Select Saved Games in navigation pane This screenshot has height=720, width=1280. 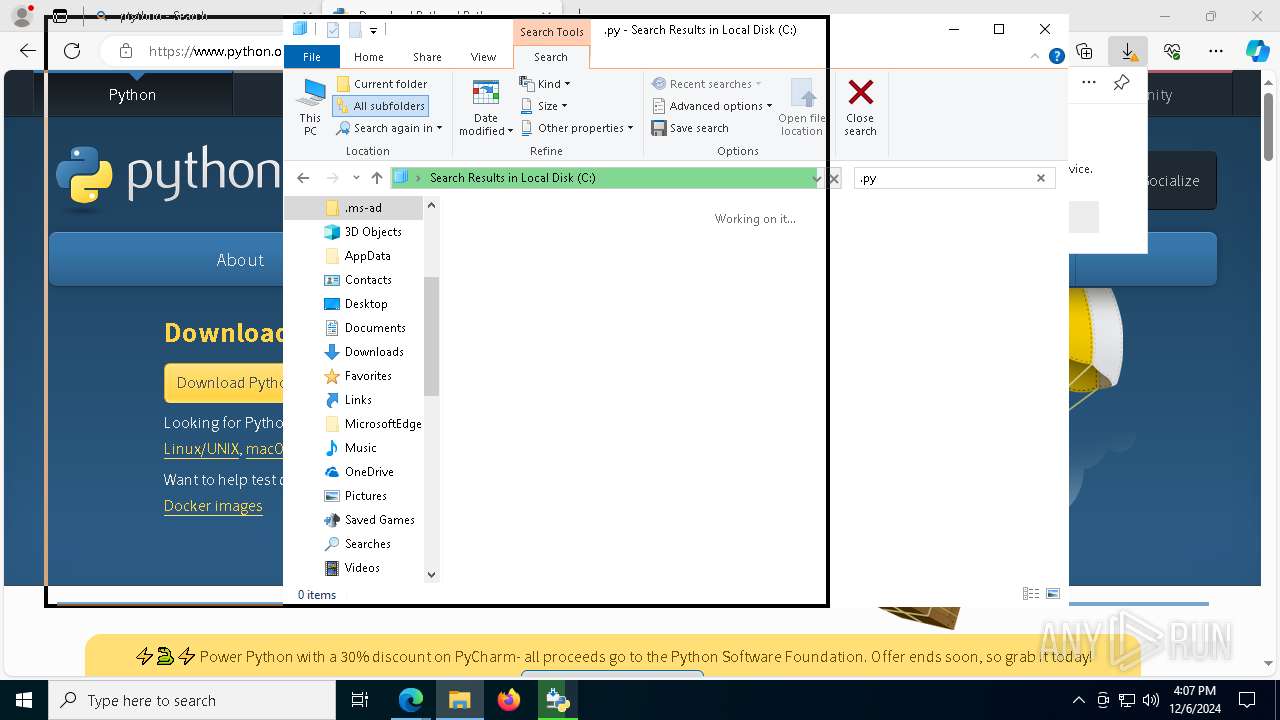tap(369, 520)
